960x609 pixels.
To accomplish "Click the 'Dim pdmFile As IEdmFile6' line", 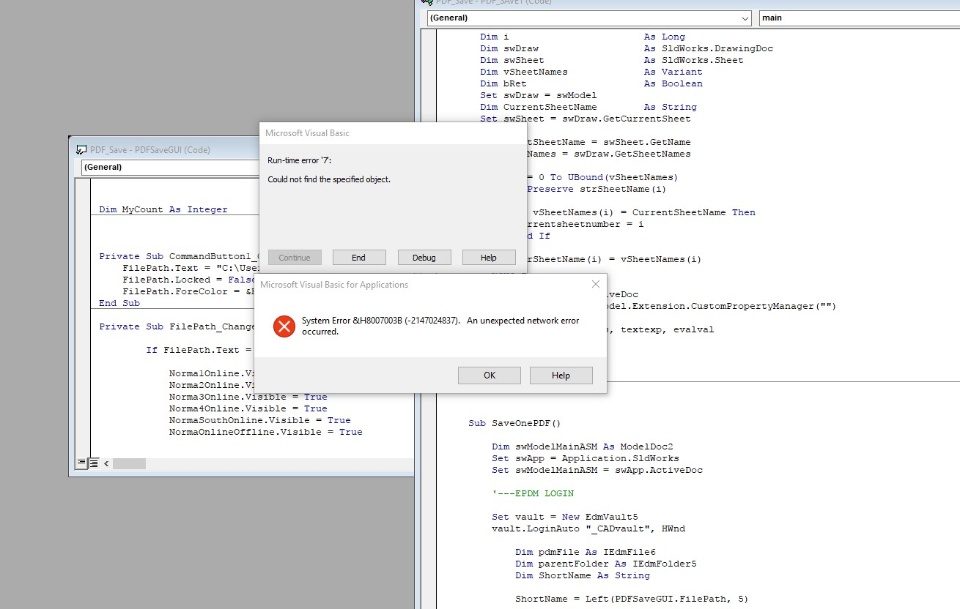I will [x=585, y=552].
